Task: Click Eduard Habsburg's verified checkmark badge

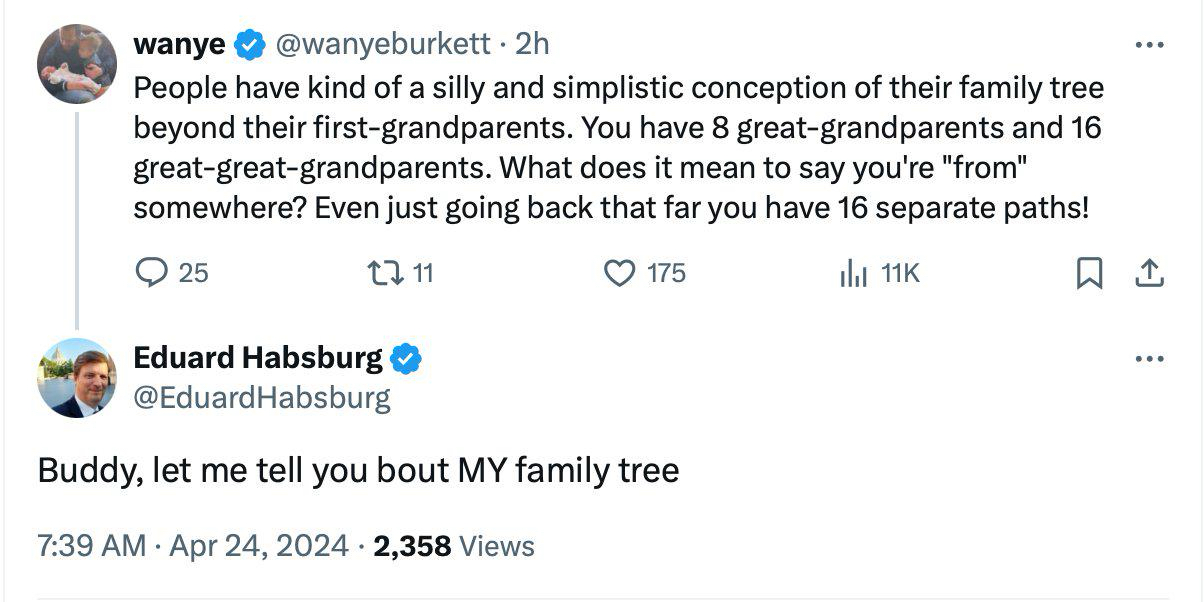Action: (405, 358)
